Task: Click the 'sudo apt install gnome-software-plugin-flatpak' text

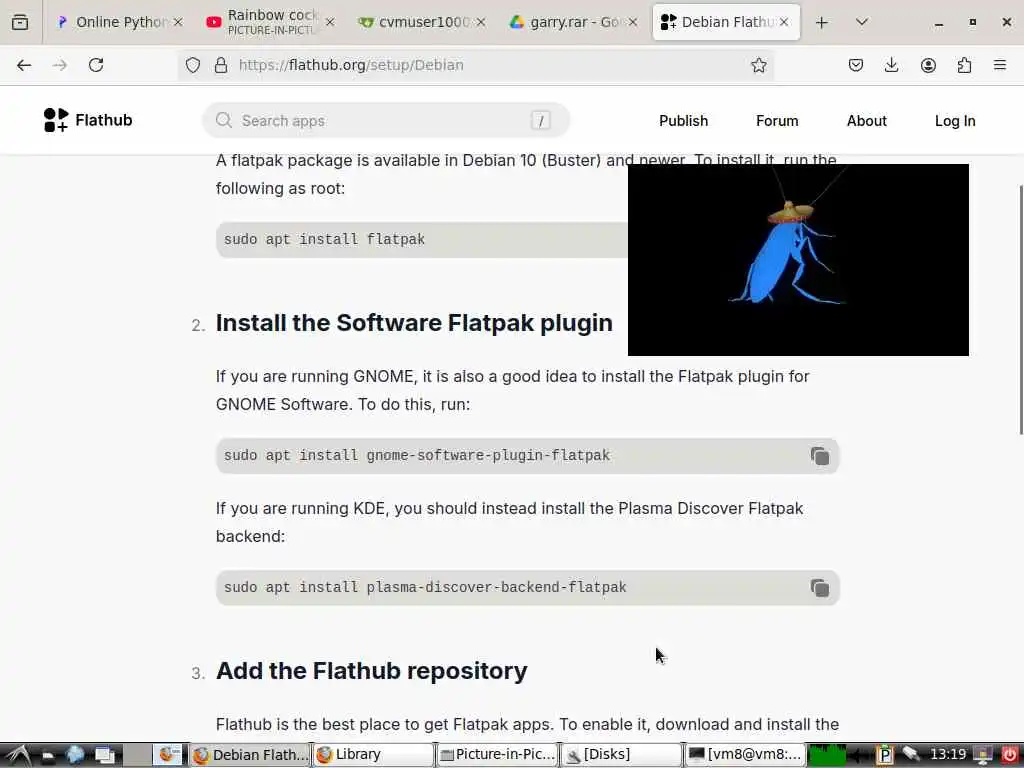Action: pos(417,456)
